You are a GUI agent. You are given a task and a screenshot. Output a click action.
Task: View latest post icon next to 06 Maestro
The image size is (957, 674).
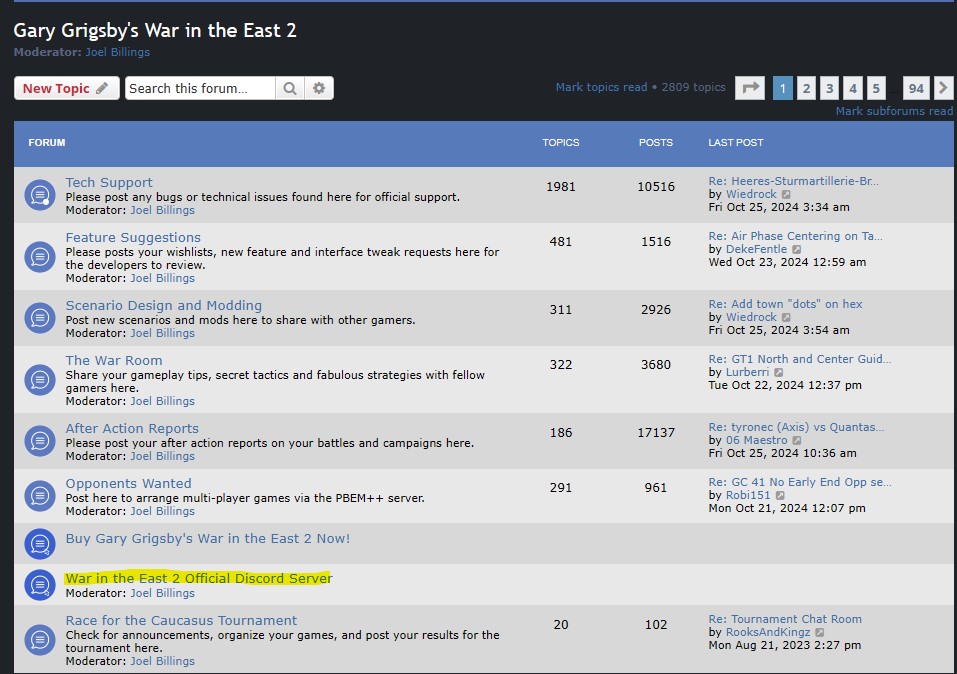click(796, 440)
